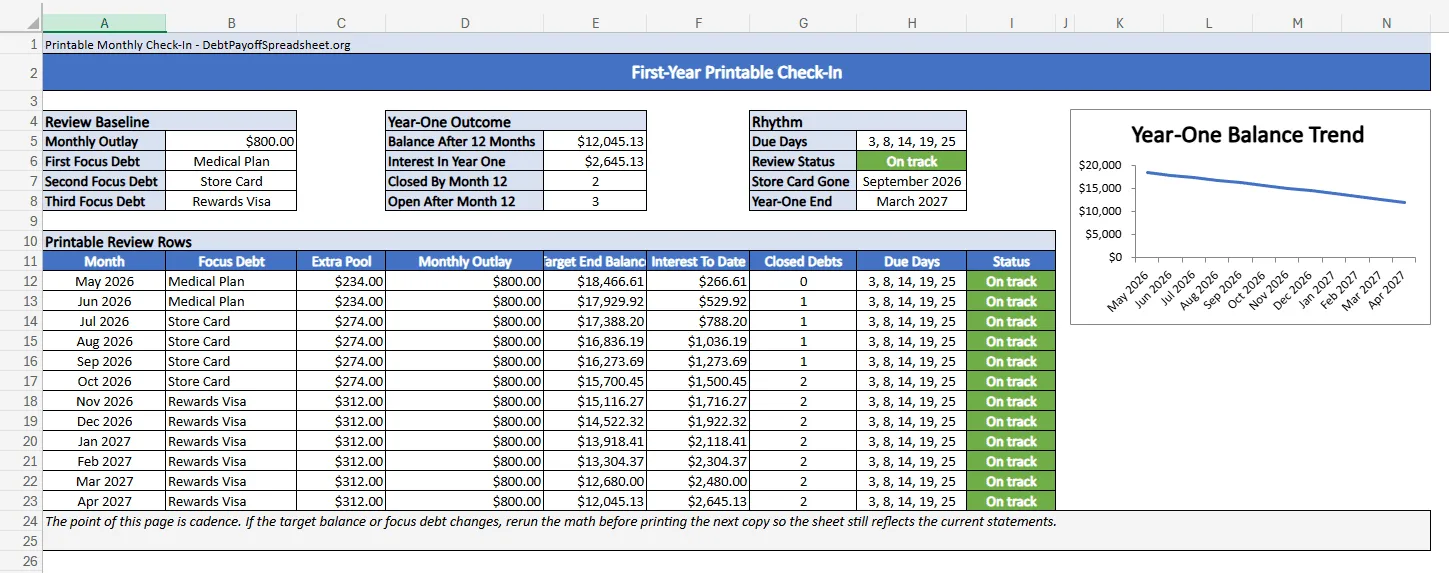Viewport: 1449px width, 573px height.
Task: Click the title banner First-Year Printable Check-In
Action: 738,72
